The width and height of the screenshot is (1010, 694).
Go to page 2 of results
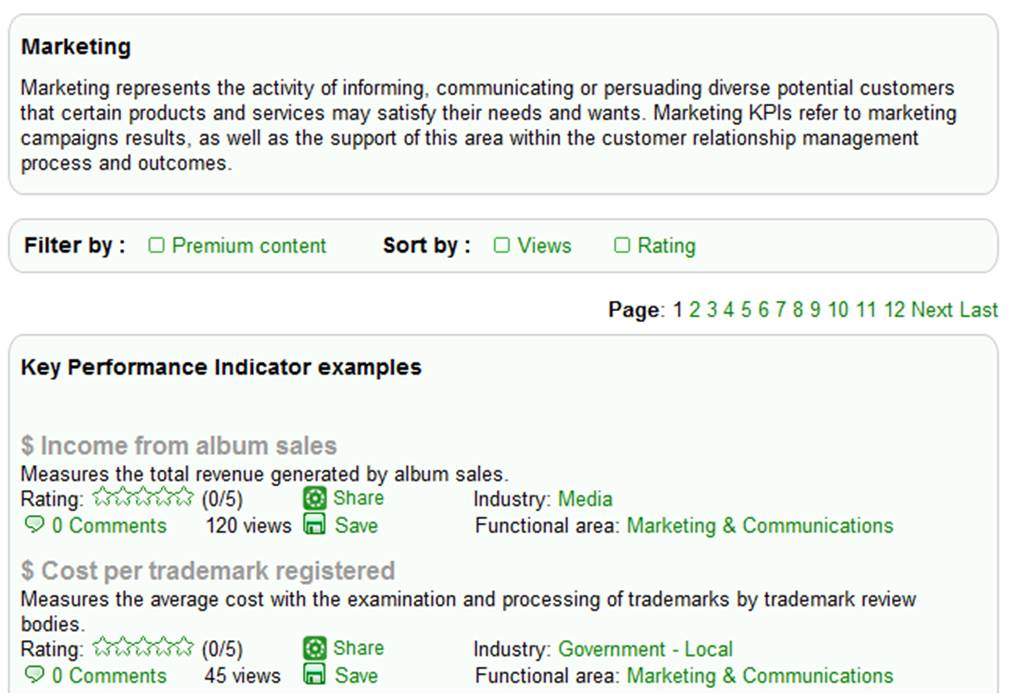tap(694, 310)
